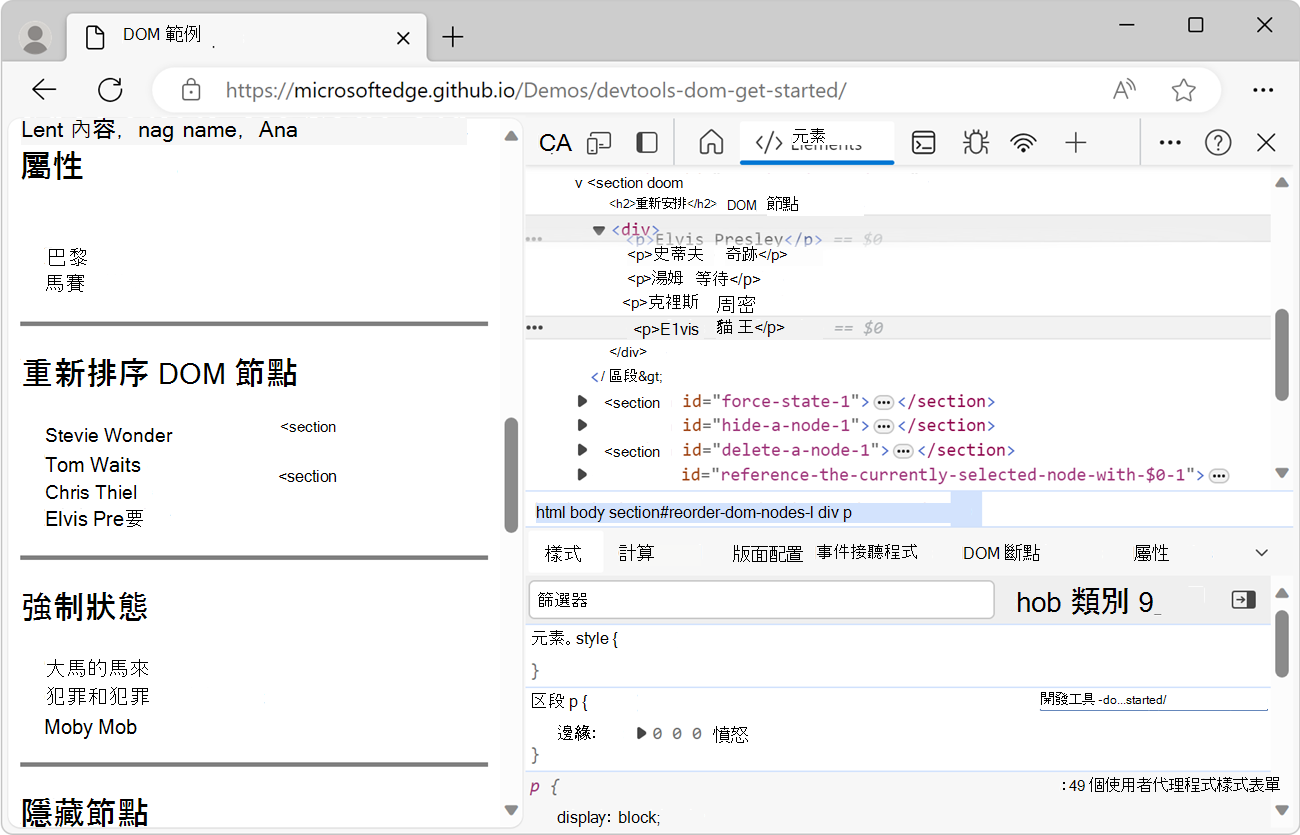This screenshot has width=1300, height=835.
Task: Go back to the previous page
Action: tap(44, 90)
